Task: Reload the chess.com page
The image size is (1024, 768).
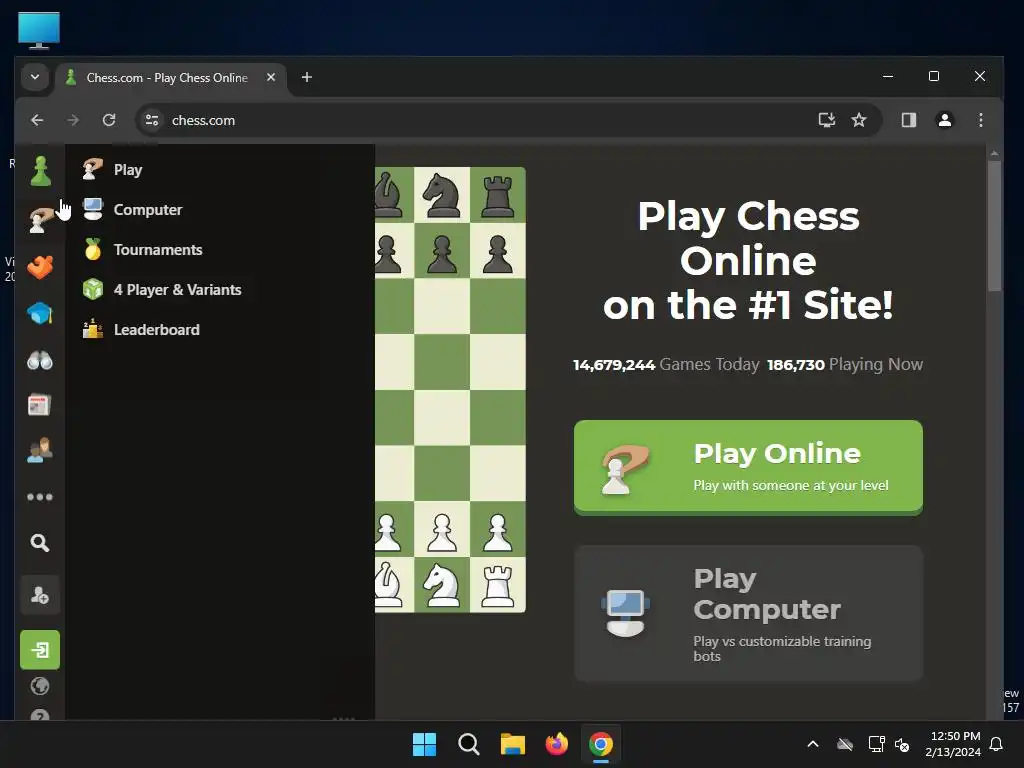Action: point(109,120)
